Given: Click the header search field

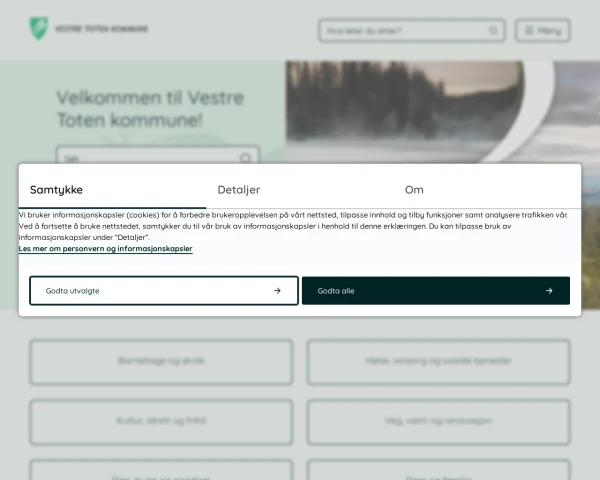Looking at the screenshot, I should click(411, 30).
